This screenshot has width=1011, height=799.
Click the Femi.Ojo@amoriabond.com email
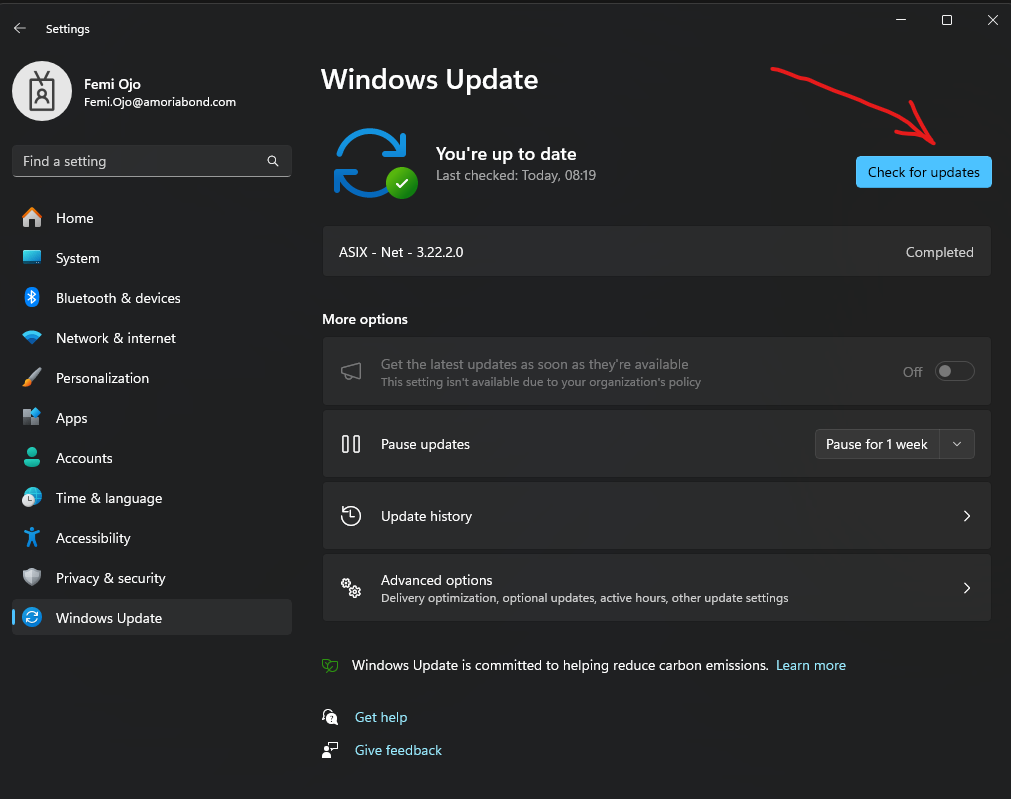click(160, 102)
